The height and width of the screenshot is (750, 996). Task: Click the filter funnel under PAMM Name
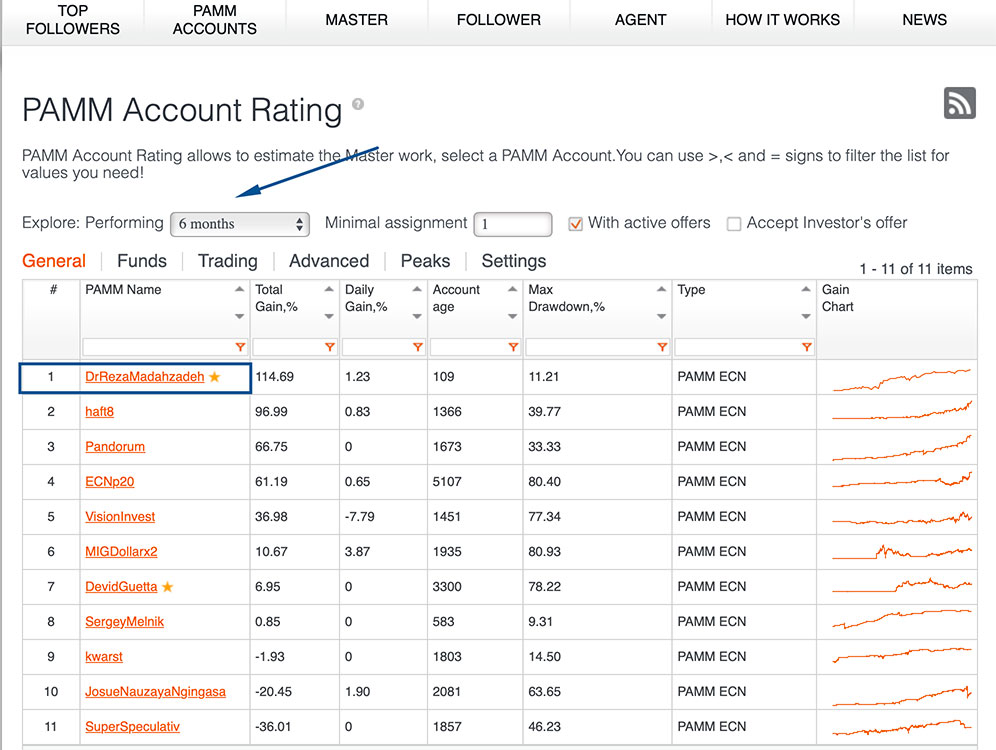(x=240, y=347)
